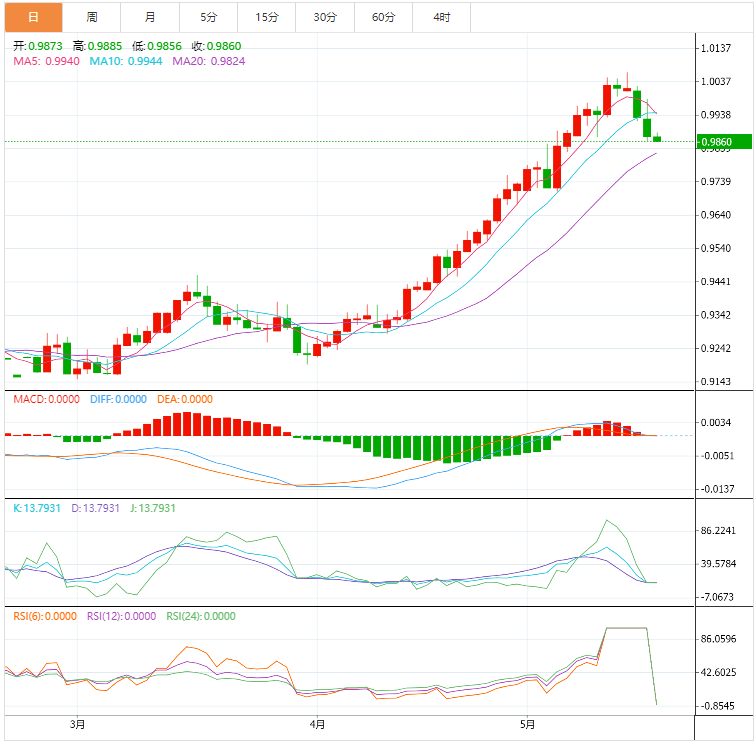Select the 周 weekly tab
Screen dimensions: 756x747
point(91,17)
